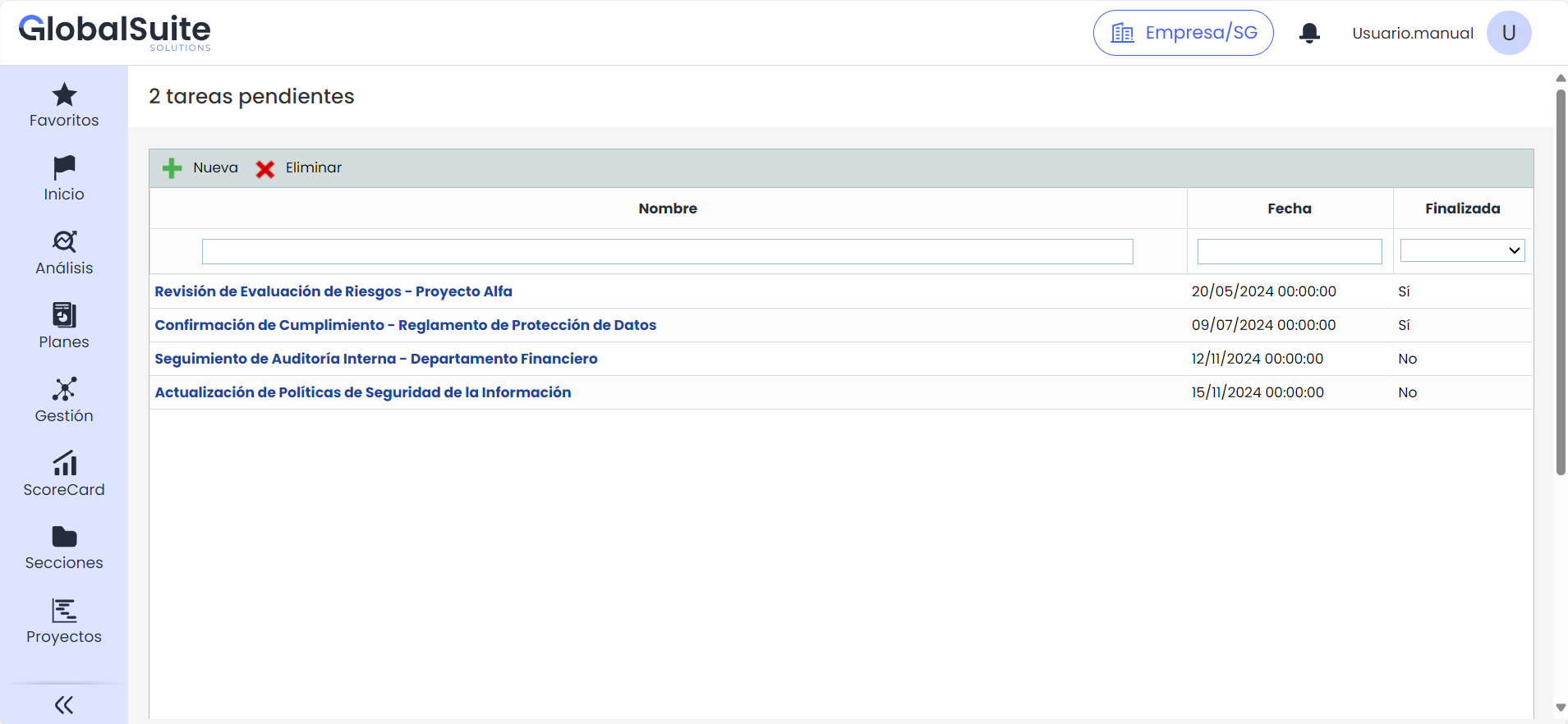Screen dimensions: 1568x724
Task: Open the Análisis section icon
Action: point(64,242)
